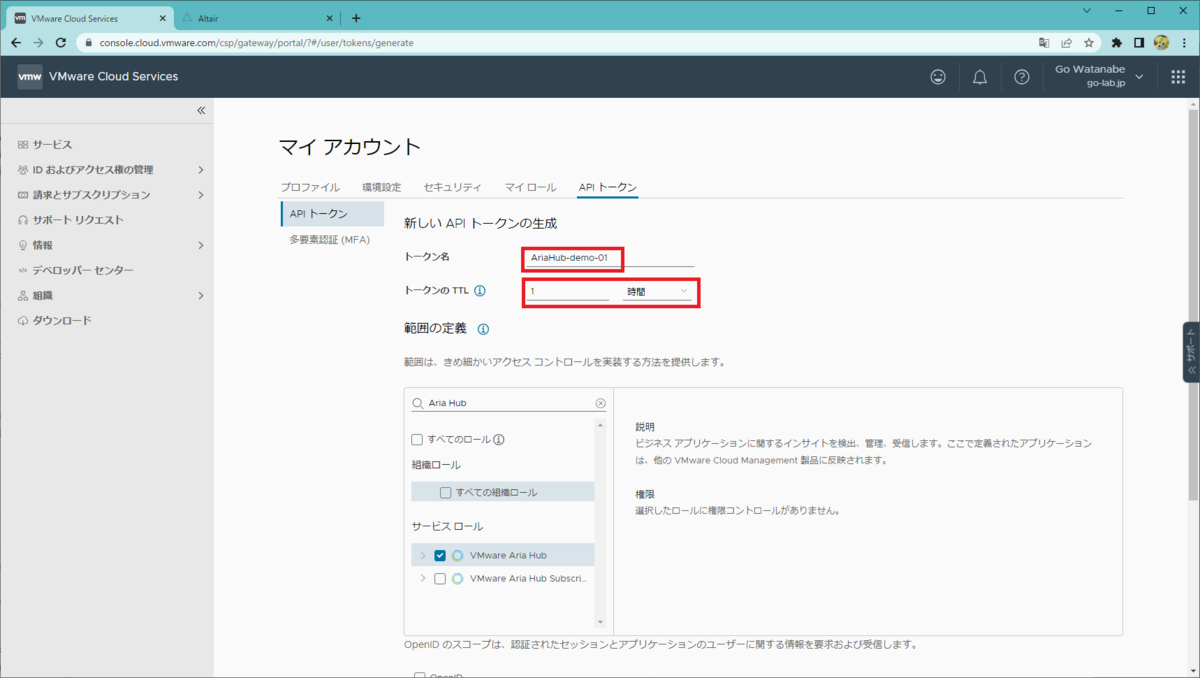The height and width of the screenshot is (678, 1200).
Task: Expand ID およびアクセス権の管理 in sidebar
Action: [201, 170]
